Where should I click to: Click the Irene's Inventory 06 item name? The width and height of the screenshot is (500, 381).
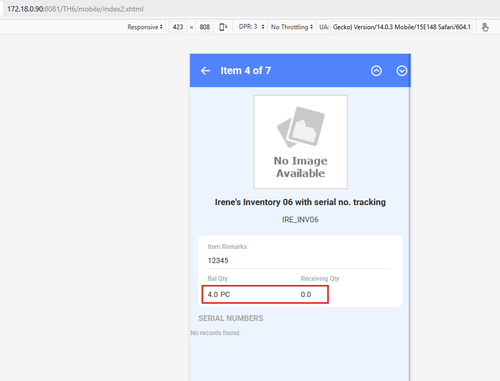300,202
